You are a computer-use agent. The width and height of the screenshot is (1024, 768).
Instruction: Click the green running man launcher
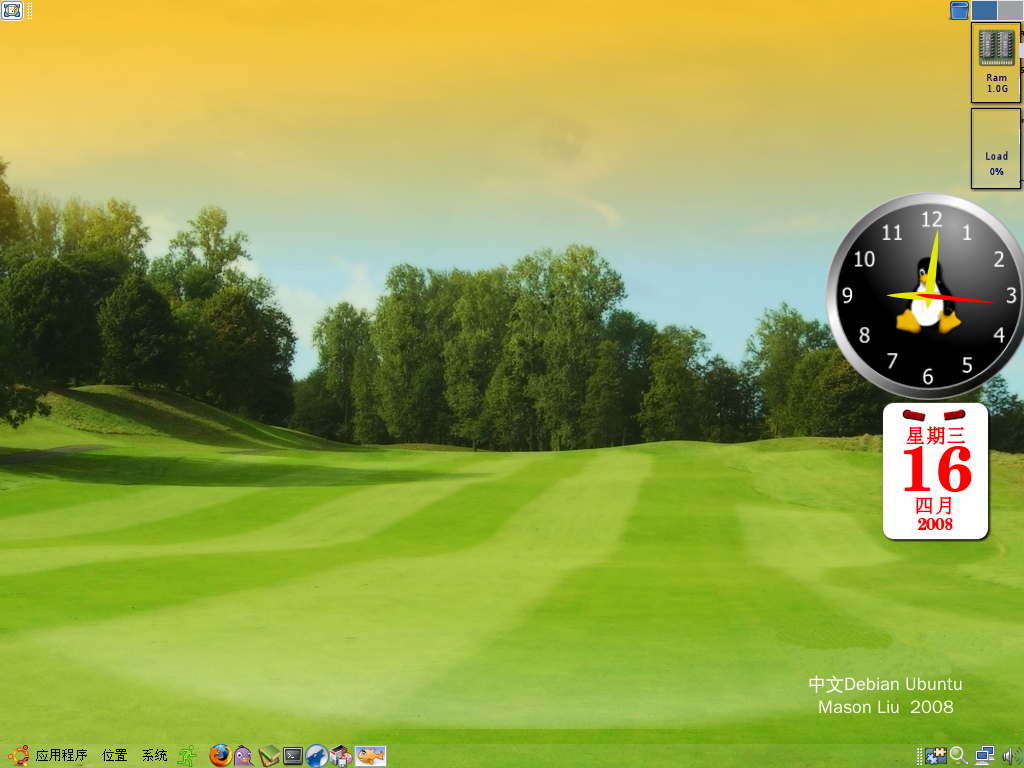point(187,756)
